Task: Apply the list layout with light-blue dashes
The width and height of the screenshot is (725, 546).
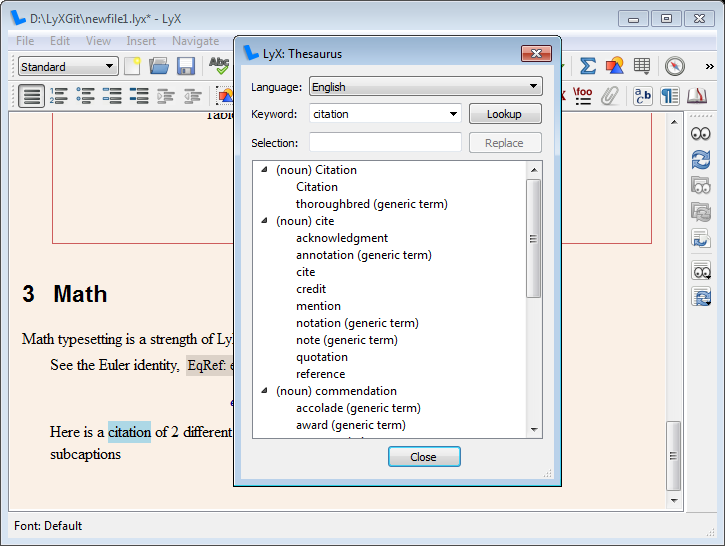Action: (x=112, y=96)
